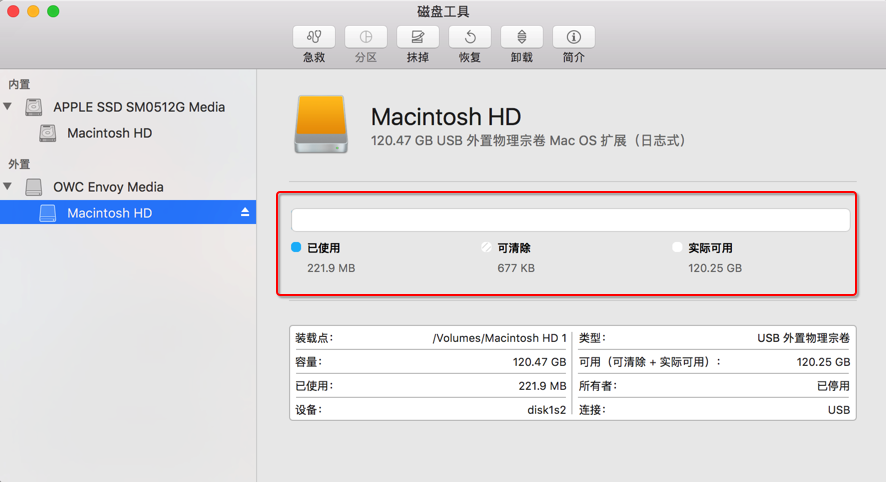Click the Unmount (卸载) toolbar icon
Image resolution: width=886 pixels, height=482 pixels.
click(522, 37)
